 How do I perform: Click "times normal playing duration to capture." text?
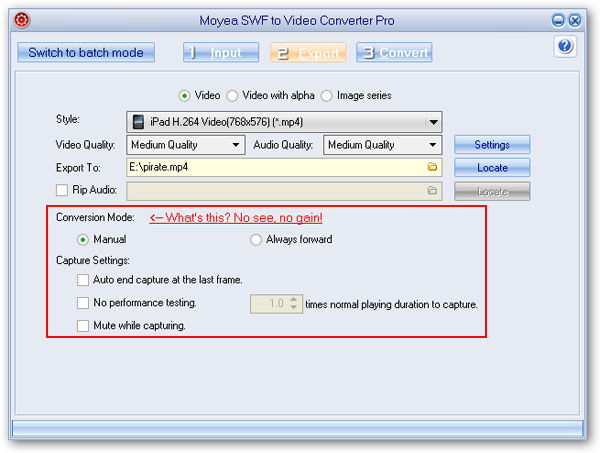pyautogui.click(x=391, y=305)
